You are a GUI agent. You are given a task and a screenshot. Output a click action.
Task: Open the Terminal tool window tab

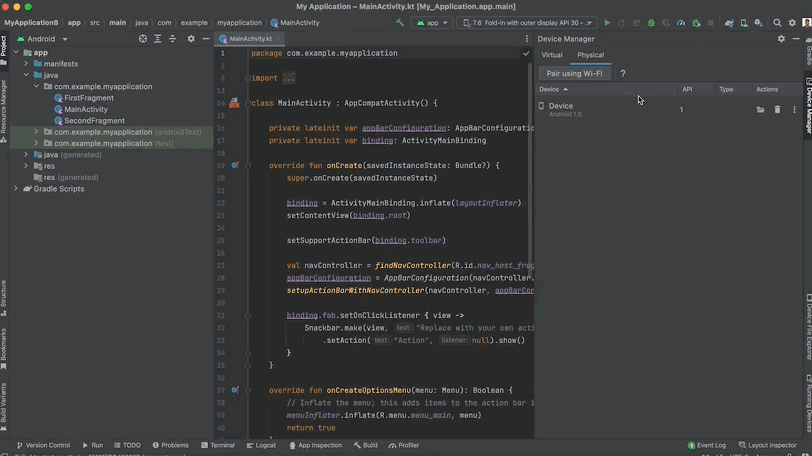pos(217,445)
